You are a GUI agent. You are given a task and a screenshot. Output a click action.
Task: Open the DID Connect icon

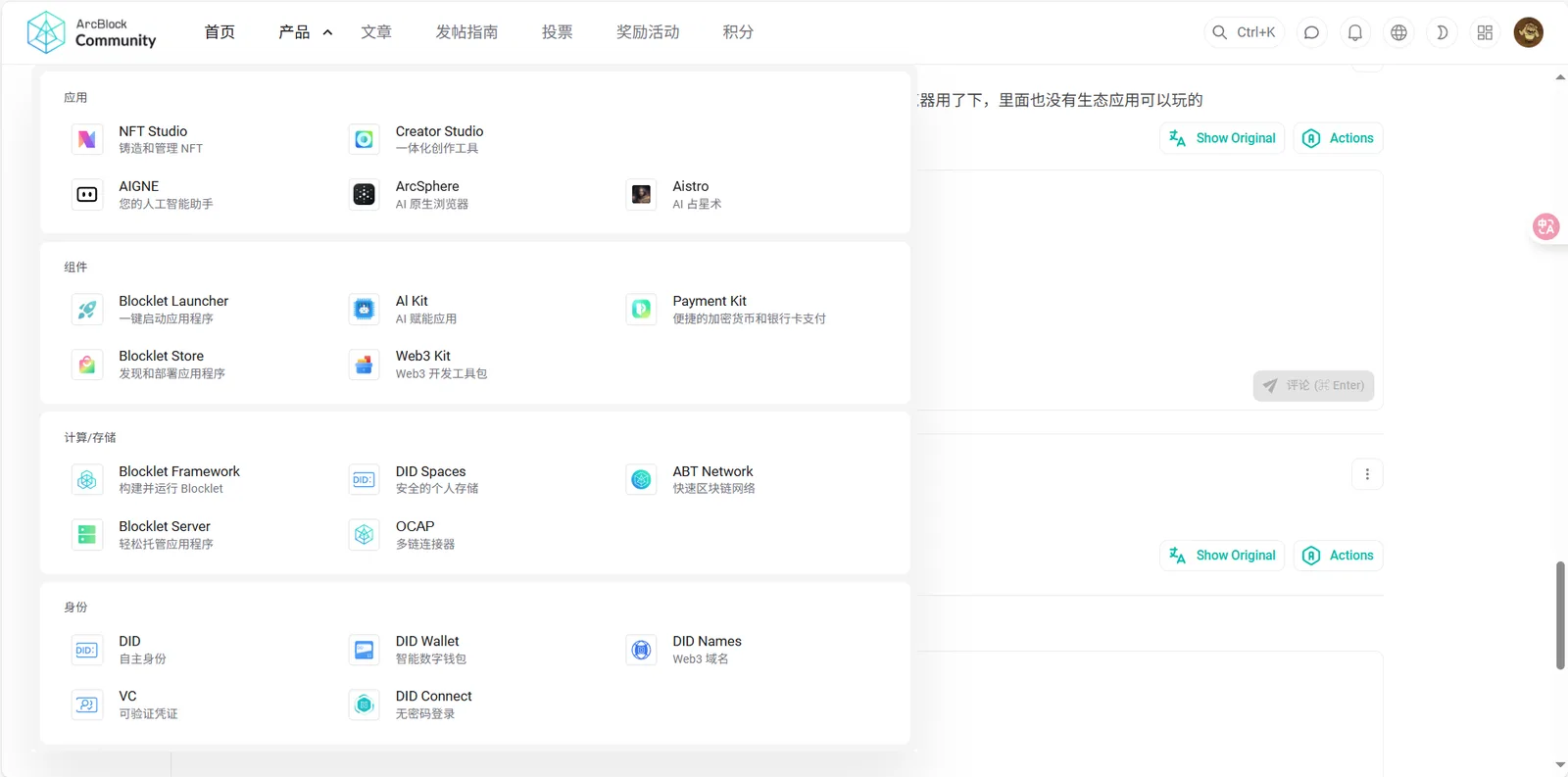tap(364, 704)
